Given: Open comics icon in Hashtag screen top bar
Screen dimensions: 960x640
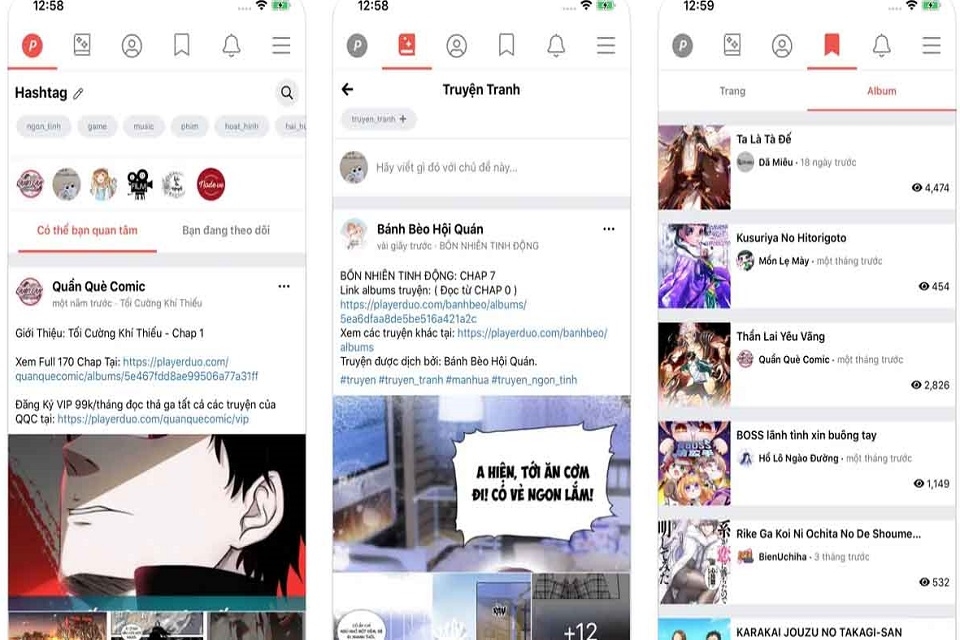Looking at the screenshot, I should (82, 45).
